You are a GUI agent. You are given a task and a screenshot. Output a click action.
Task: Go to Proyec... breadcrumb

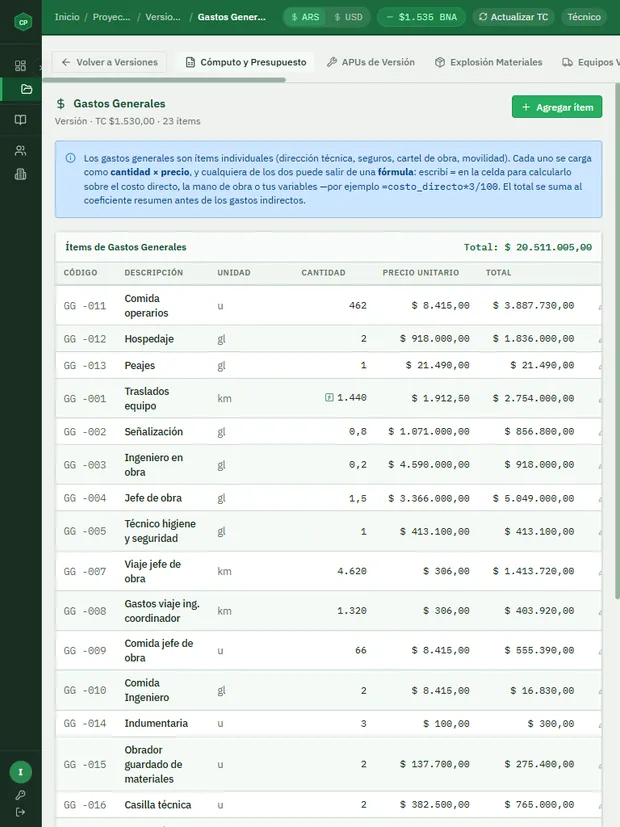pos(111,17)
